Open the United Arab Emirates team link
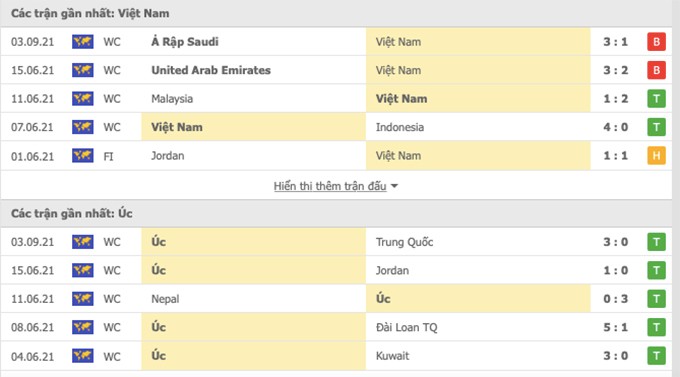This screenshot has width=680, height=377. pos(211,70)
